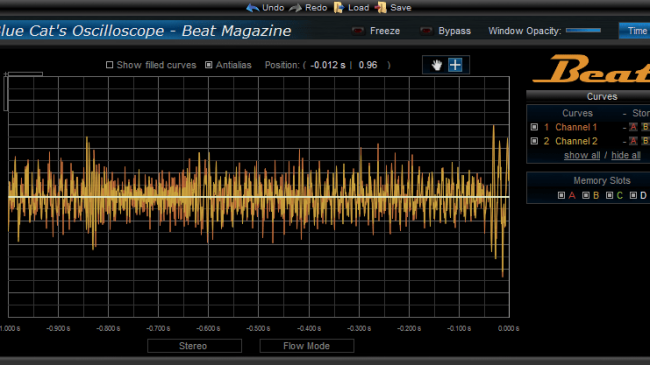Click the Save text label
Viewport: 650px width, 365px height.
tap(400, 8)
